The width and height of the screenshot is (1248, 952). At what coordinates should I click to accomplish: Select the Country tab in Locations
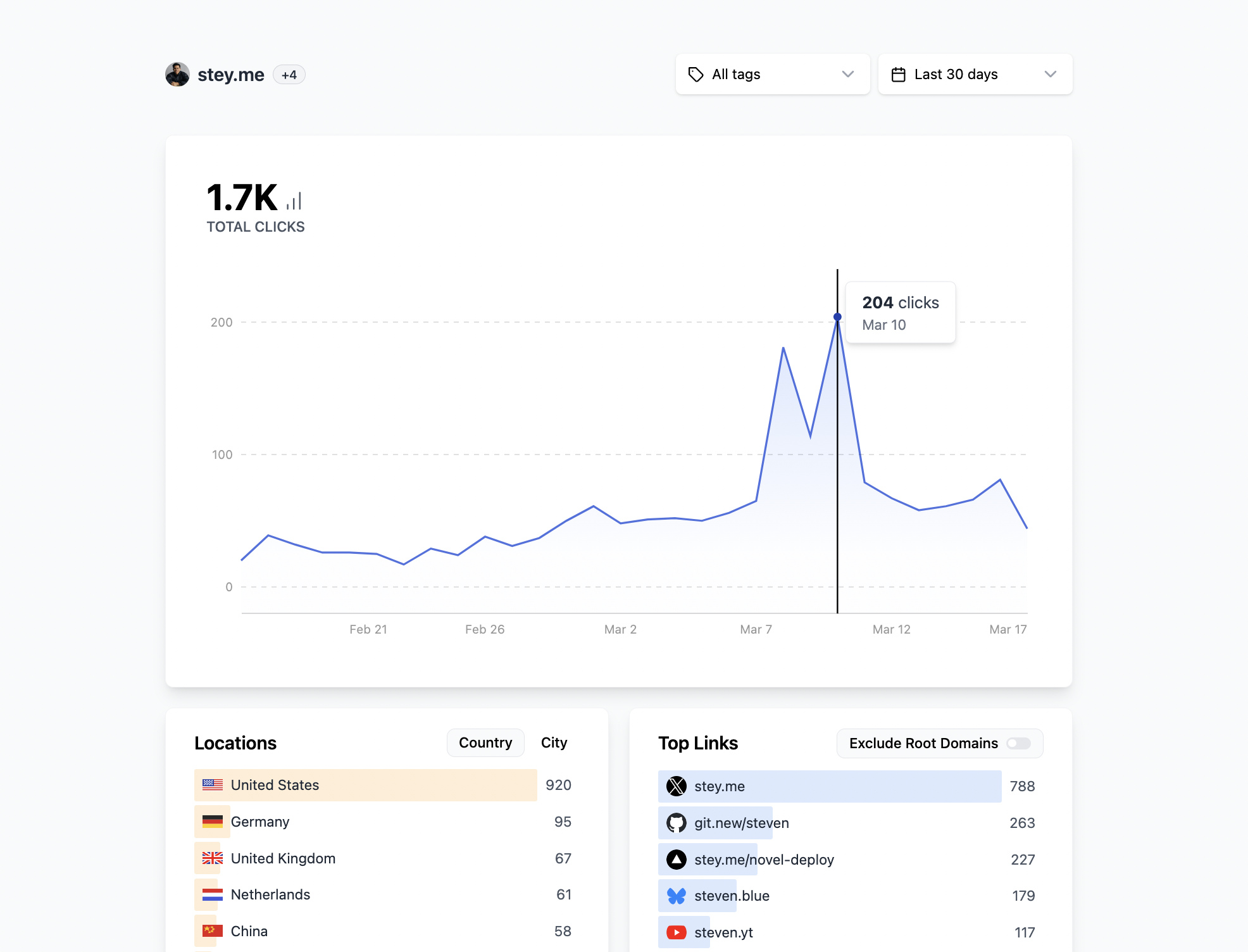pyautogui.click(x=485, y=742)
